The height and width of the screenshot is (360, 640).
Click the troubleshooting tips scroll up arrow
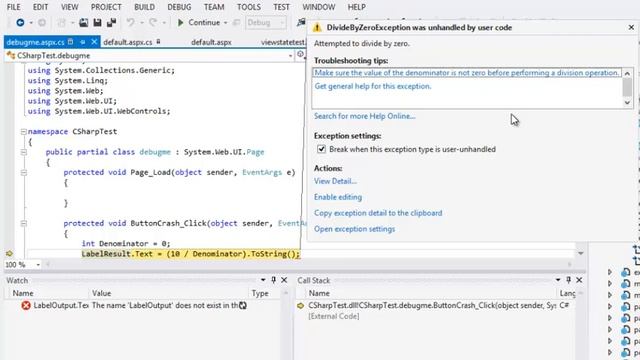coord(627,73)
